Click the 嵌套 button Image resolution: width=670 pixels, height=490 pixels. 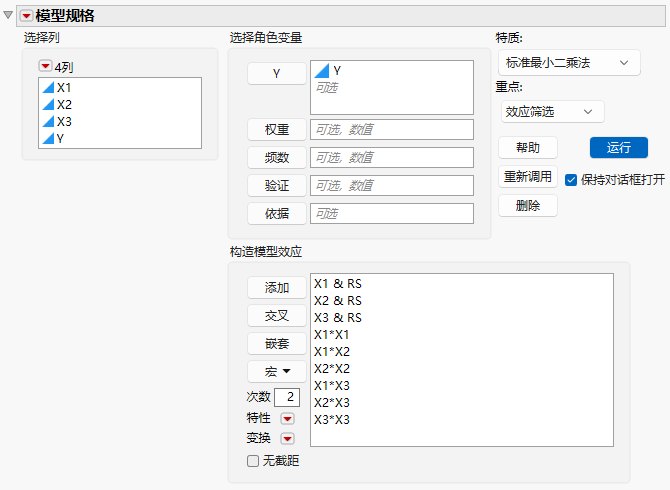click(276, 343)
